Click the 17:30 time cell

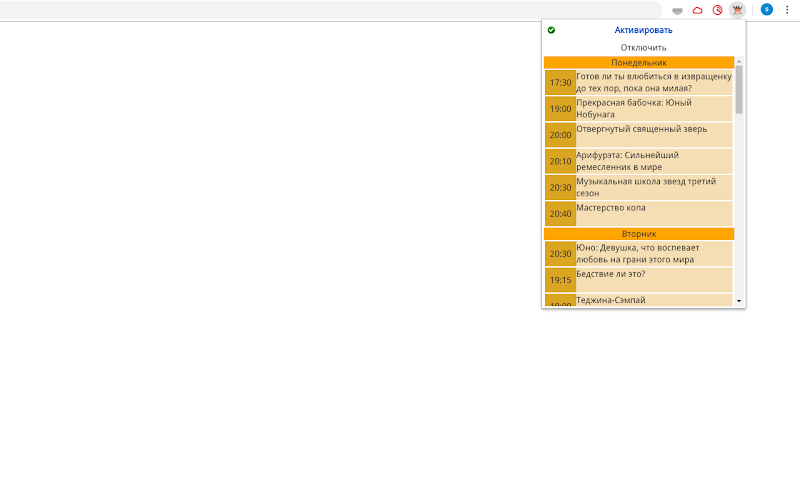pyautogui.click(x=560, y=83)
